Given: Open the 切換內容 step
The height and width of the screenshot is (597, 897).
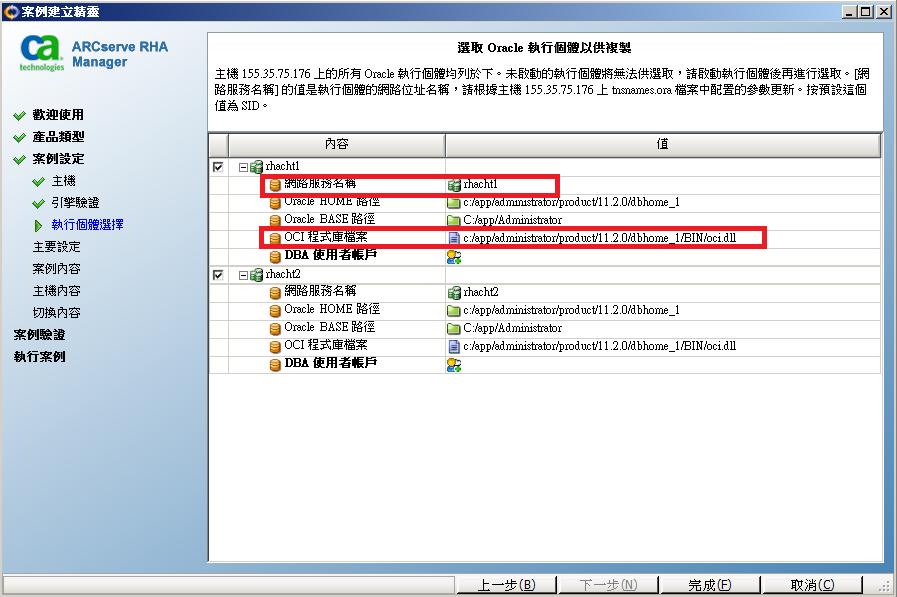Looking at the screenshot, I should (x=57, y=312).
